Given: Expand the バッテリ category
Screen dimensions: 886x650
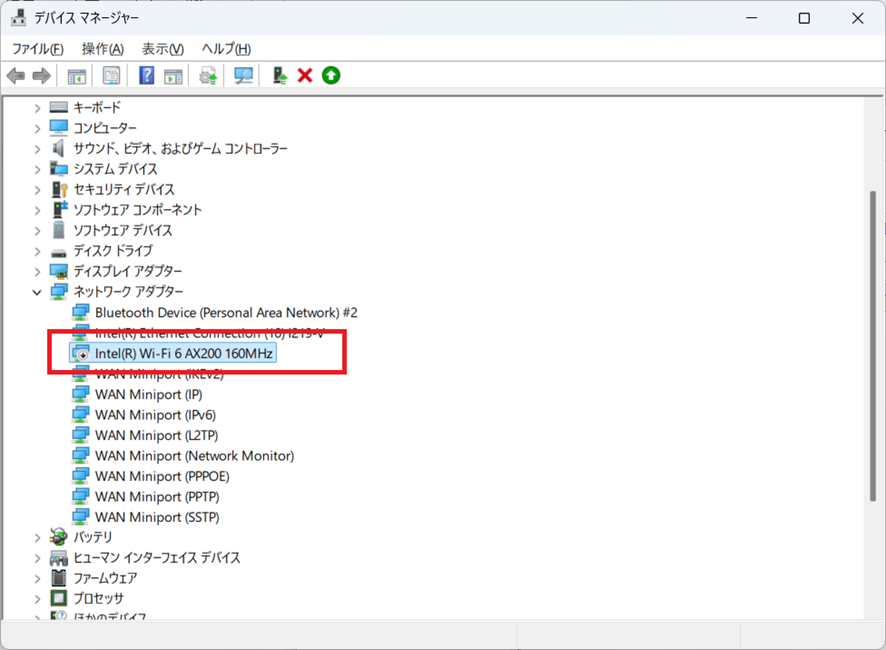Looking at the screenshot, I should pos(38,537).
